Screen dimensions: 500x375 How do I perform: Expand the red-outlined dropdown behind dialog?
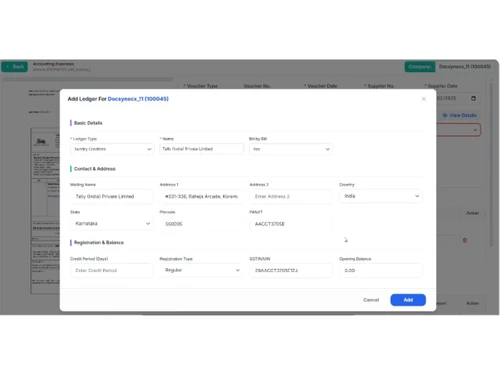458,130
